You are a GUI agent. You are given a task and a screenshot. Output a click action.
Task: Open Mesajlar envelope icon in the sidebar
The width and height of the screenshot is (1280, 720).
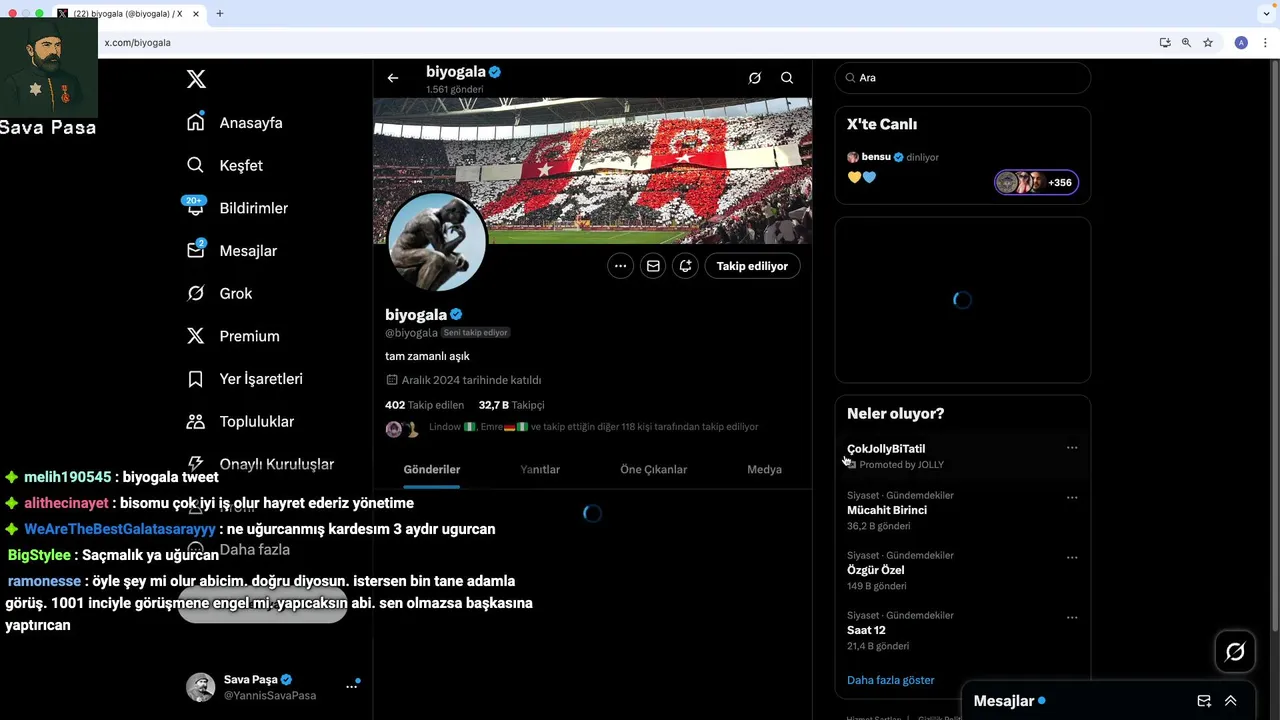coord(196,250)
